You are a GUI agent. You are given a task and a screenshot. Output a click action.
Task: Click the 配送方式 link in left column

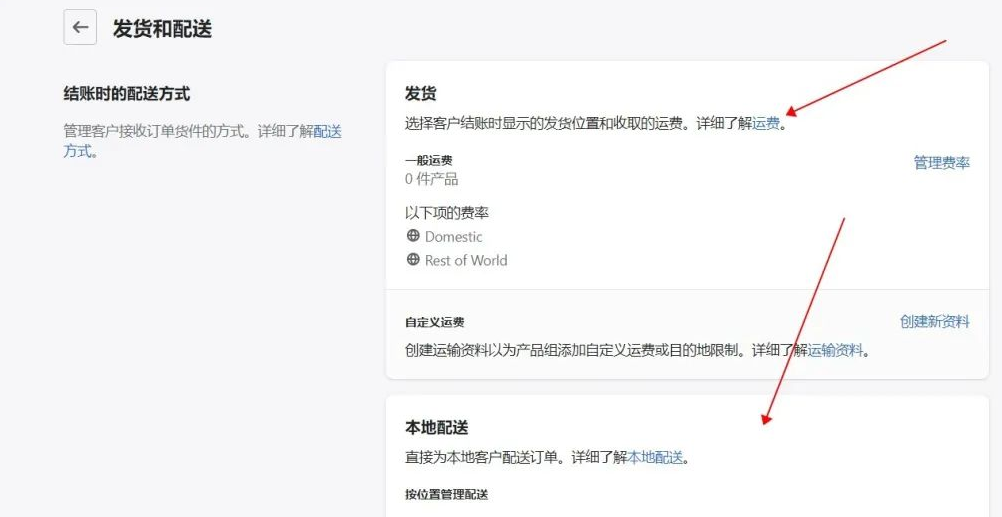tap(327, 131)
